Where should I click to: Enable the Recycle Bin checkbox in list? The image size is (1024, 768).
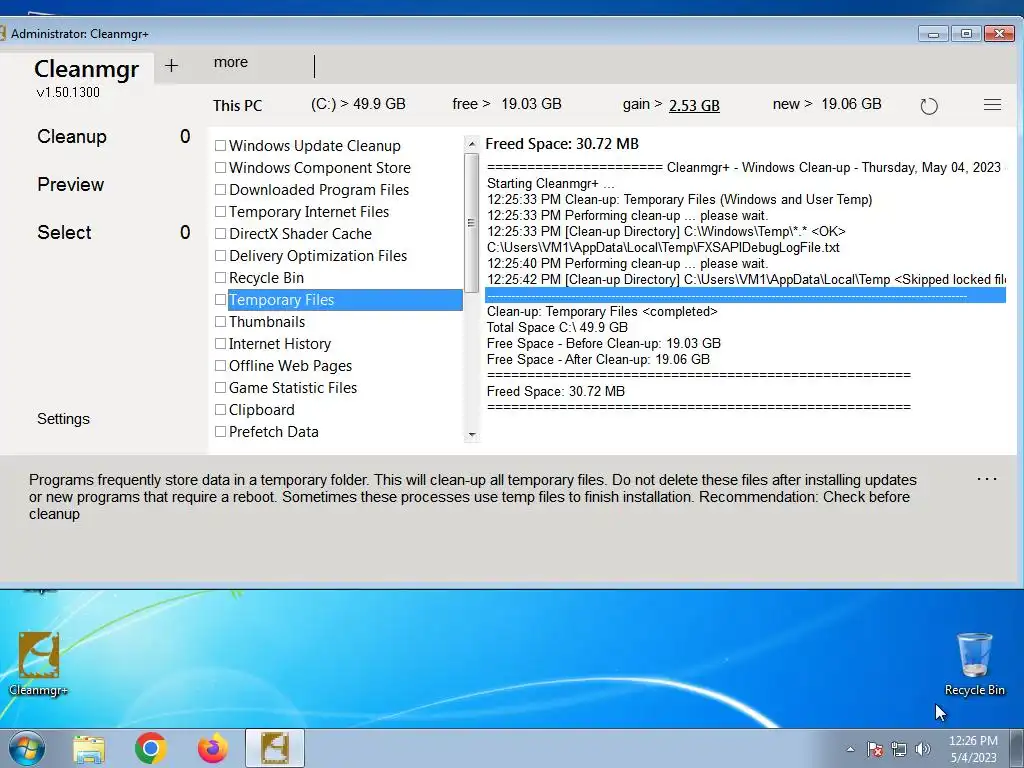pyautogui.click(x=221, y=278)
